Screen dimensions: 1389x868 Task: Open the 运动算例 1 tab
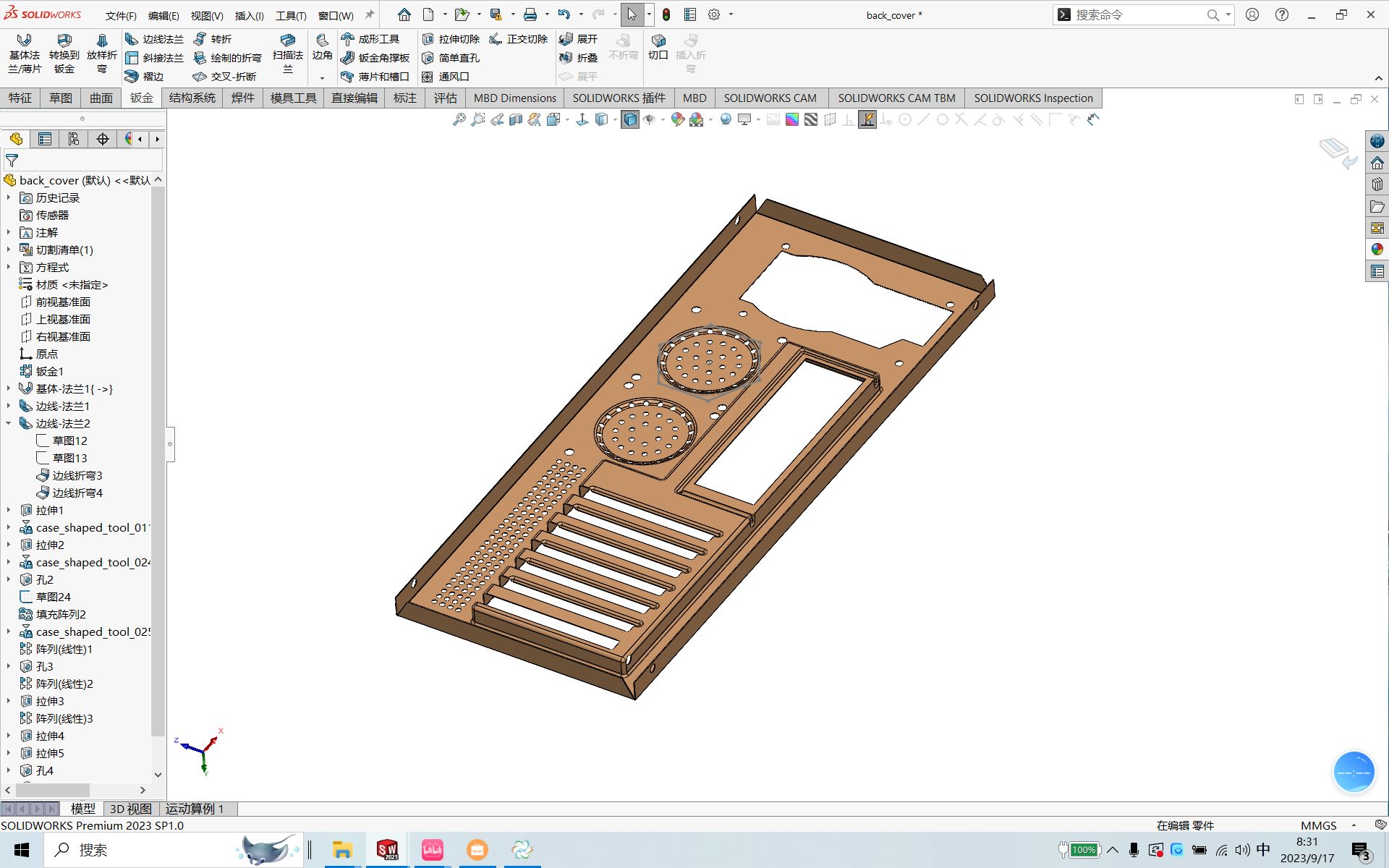click(195, 809)
